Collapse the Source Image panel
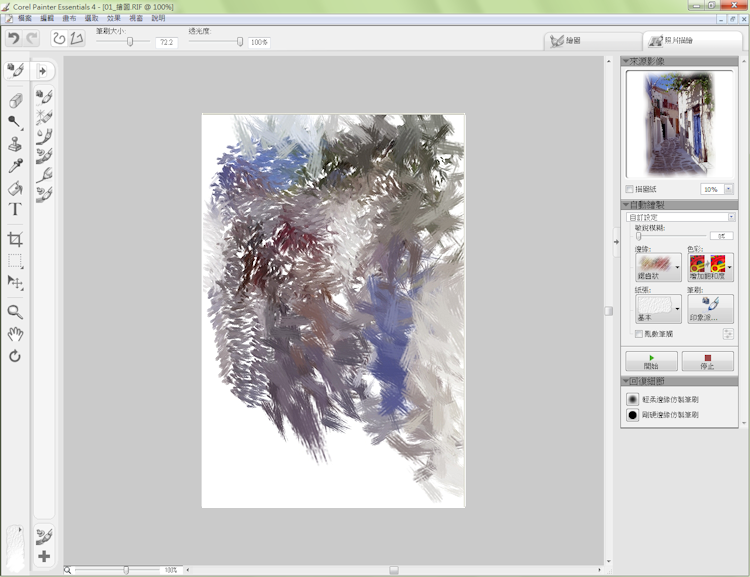Image resolution: width=750 pixels, height=577 pixels. point(626,61)
